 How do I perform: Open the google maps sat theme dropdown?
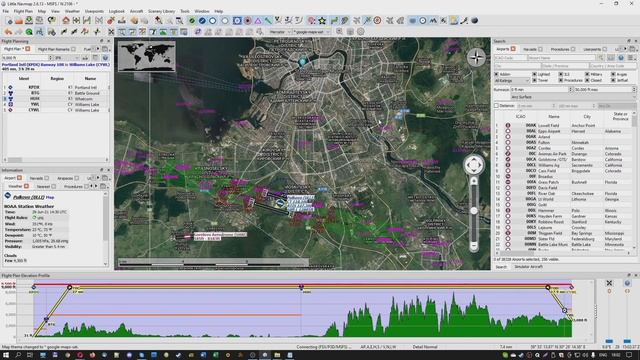coord(311,32)
